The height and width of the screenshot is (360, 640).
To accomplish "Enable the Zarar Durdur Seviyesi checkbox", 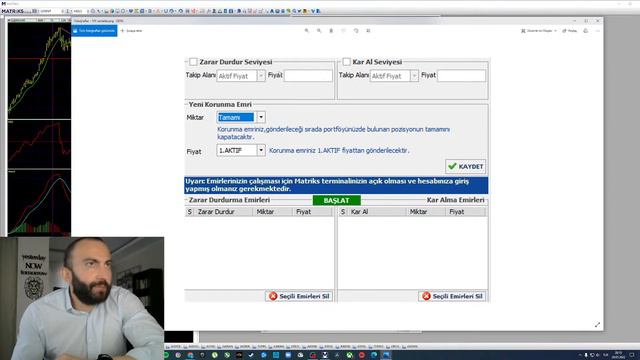I will [x=193, y=62].
